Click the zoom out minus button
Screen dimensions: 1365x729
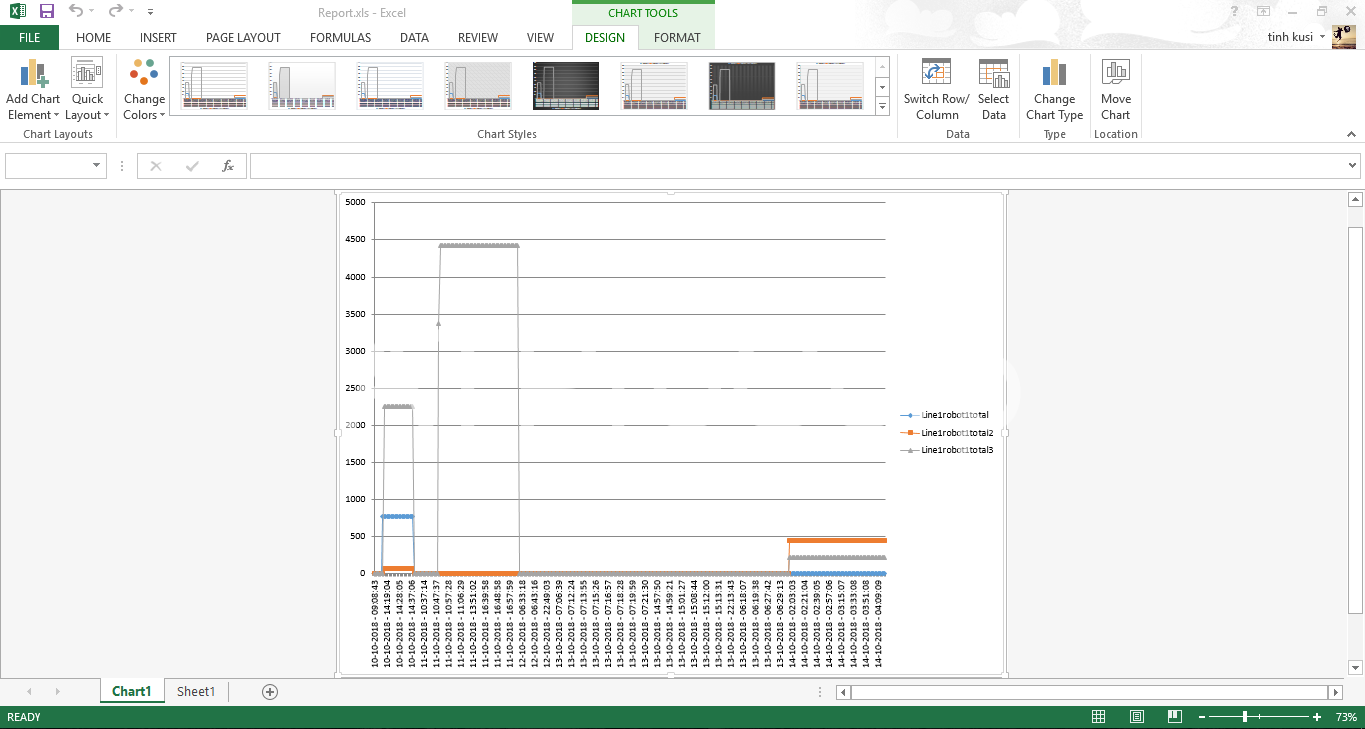(x=1202, y=717)
